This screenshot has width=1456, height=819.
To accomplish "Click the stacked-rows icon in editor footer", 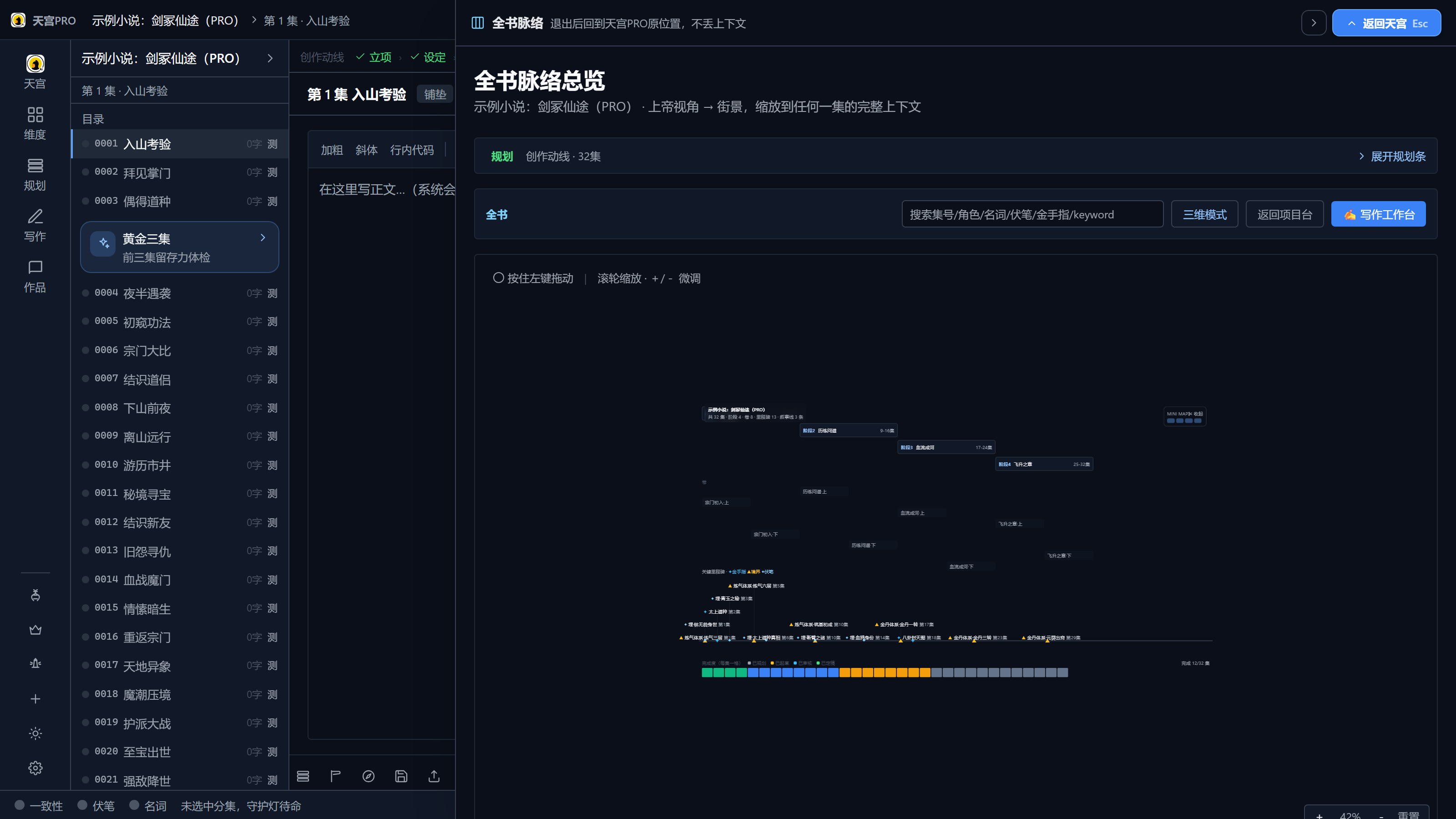I will pos(303,776).
